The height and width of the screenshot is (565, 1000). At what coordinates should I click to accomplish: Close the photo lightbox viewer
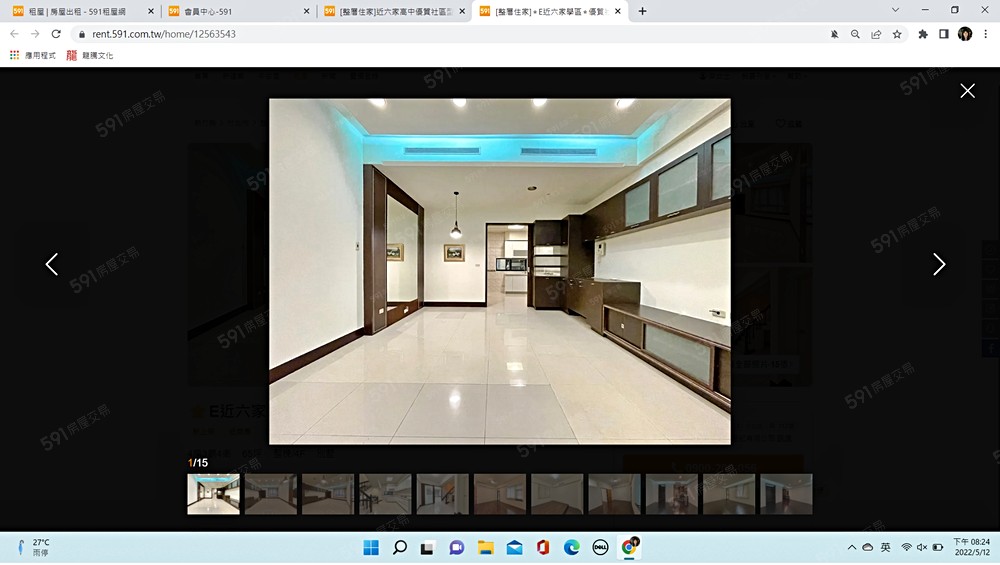[x=967, y=91]
